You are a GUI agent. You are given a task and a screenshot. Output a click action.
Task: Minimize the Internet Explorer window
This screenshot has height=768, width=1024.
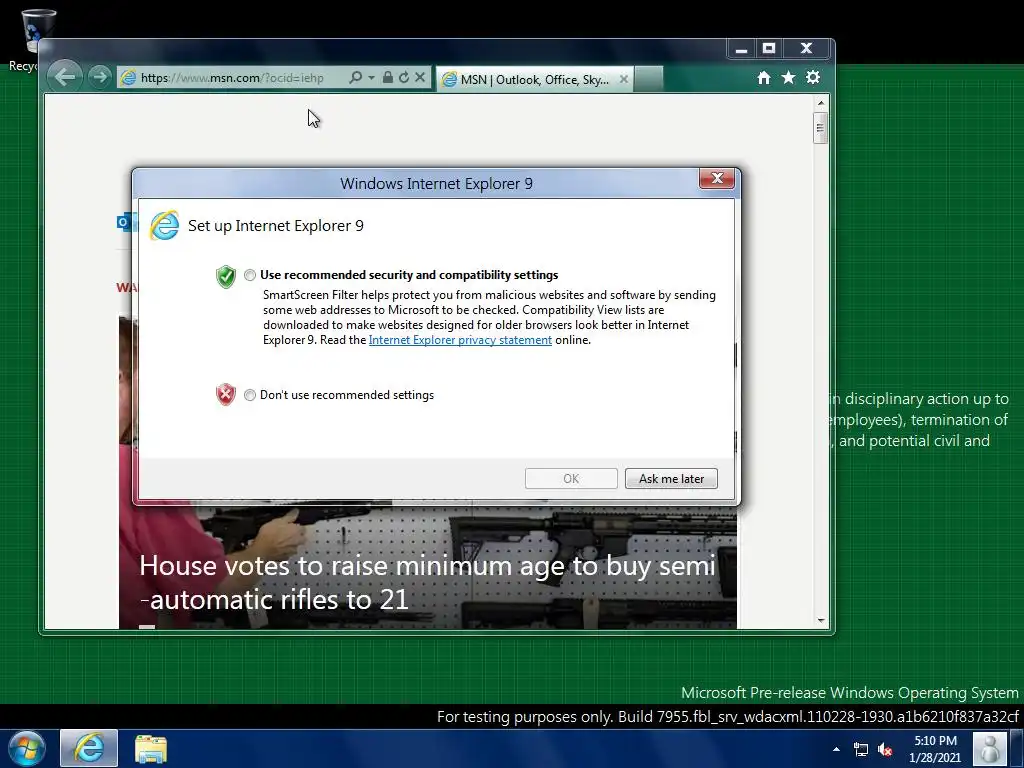point(741,49)
